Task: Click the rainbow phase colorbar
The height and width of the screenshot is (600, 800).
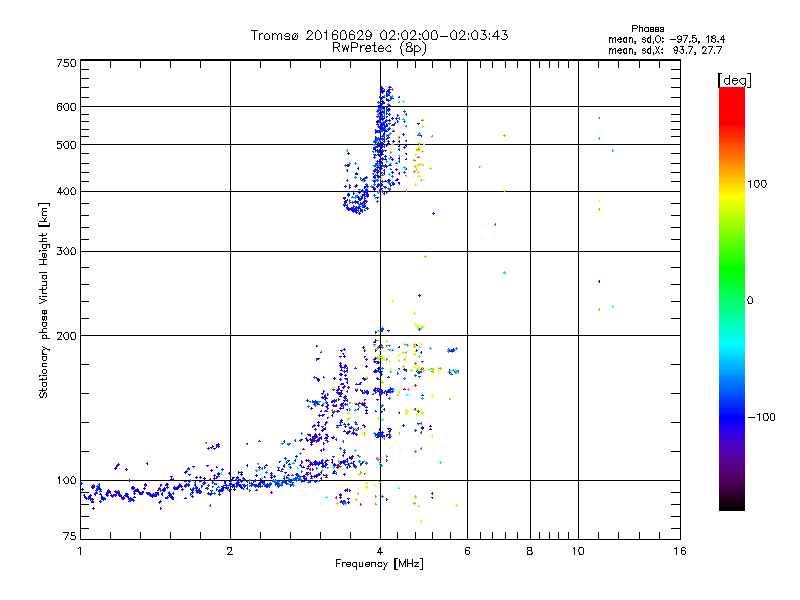Action: 732,299
